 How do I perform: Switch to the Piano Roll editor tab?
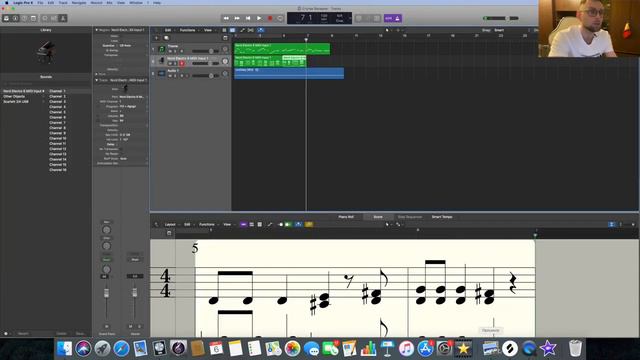click(x=346, y=217)
